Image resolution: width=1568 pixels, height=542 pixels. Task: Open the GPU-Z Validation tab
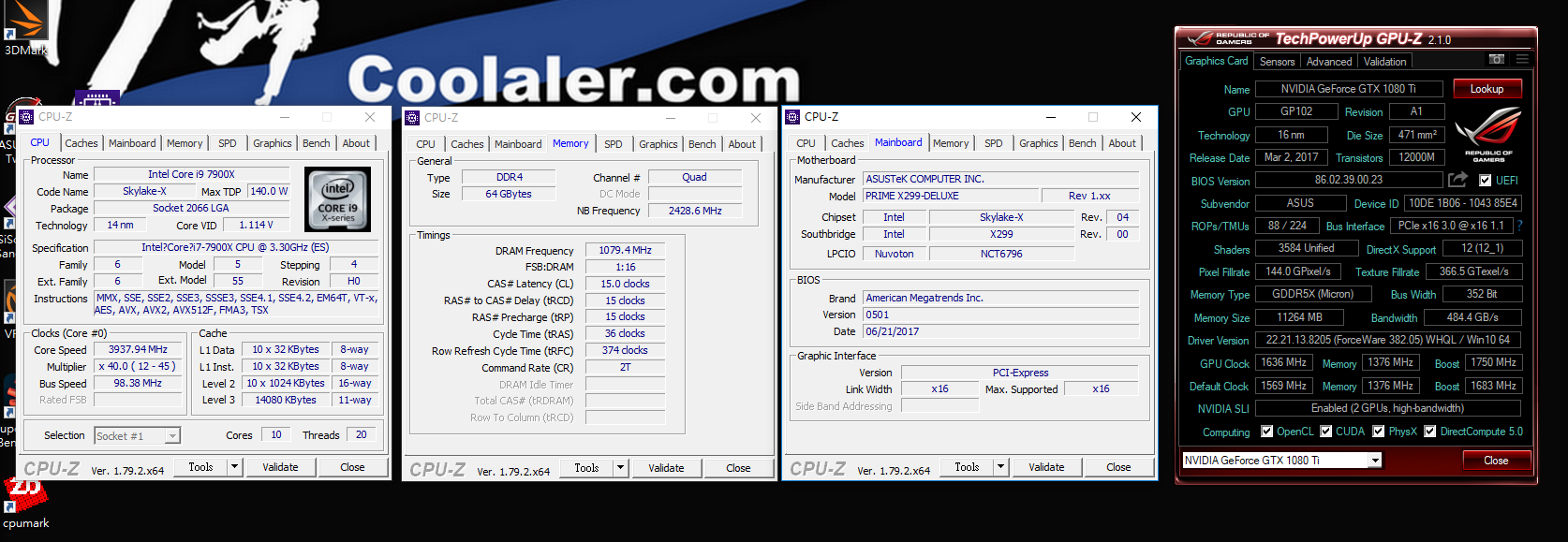[1384, 62]
